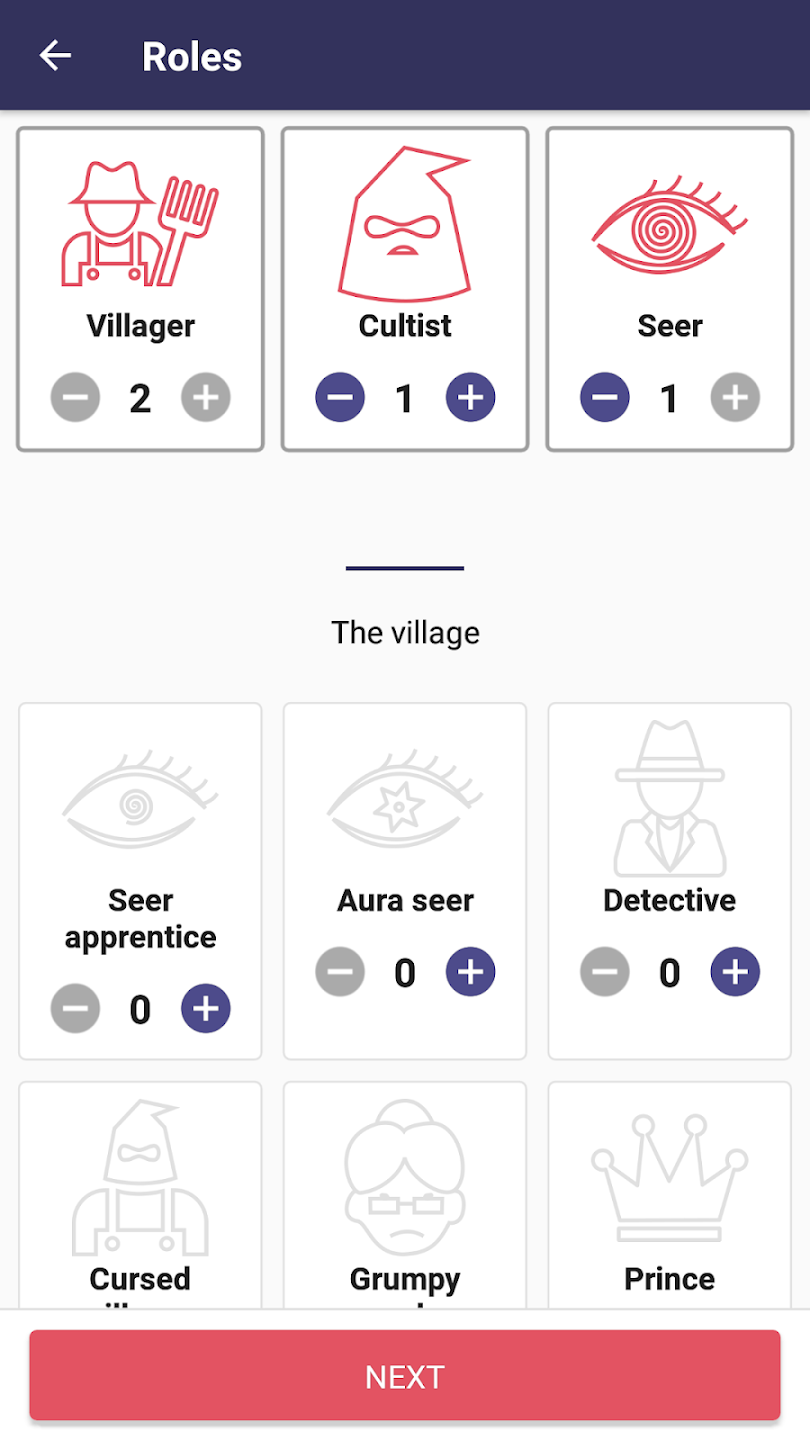Select the Seer apprentice eye icon

[x=140, y=798]
